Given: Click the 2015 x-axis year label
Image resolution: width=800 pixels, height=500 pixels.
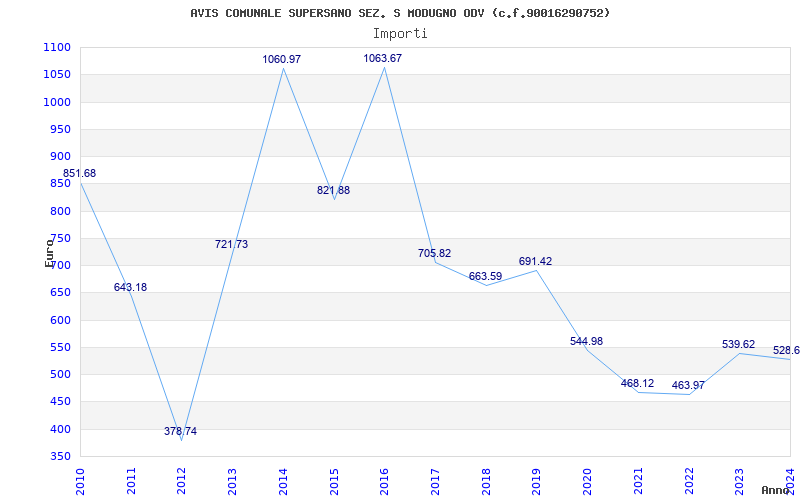Looking at the screenshot, I should 333,481.
